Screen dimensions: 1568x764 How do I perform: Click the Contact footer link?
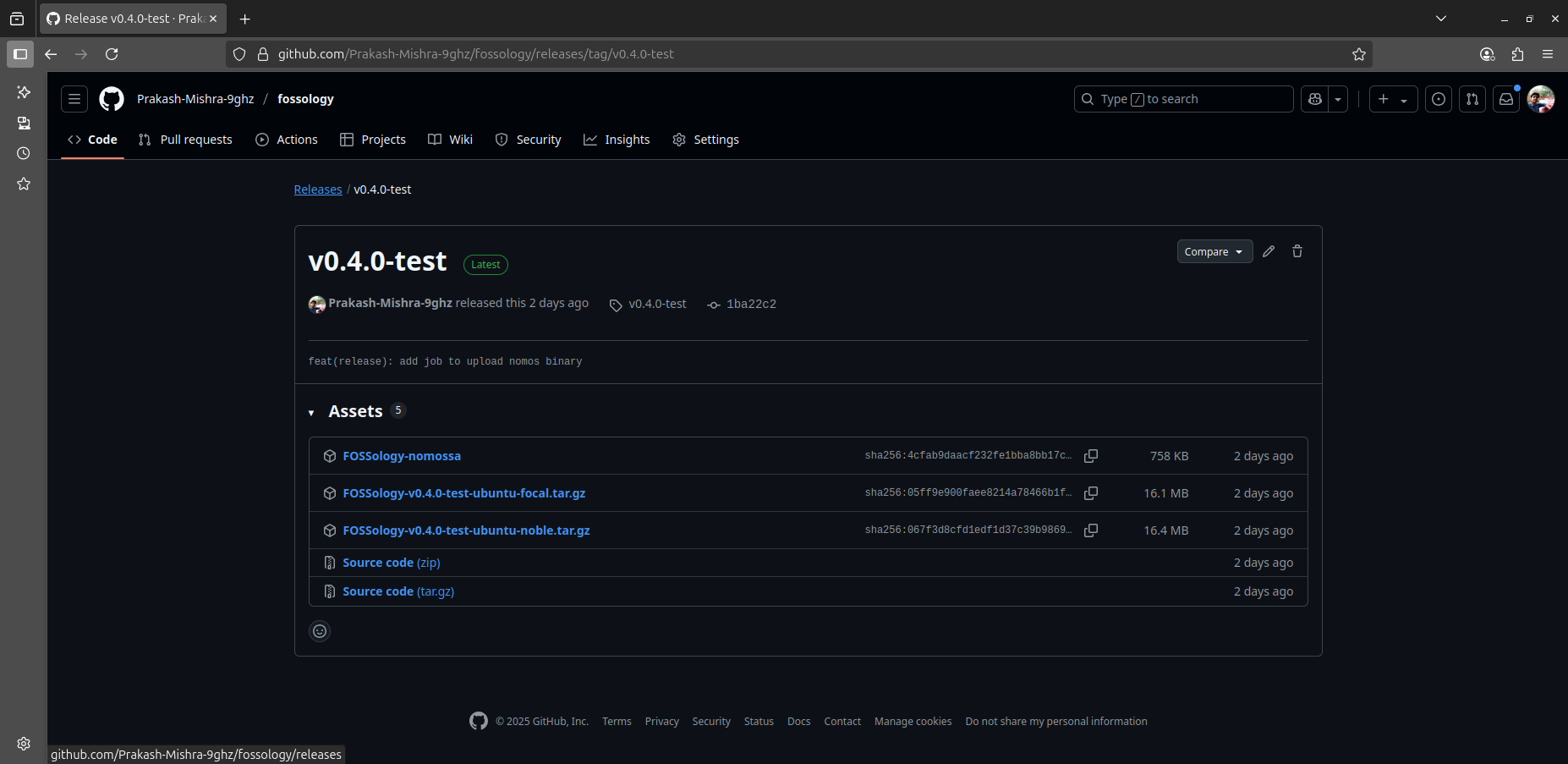842,722
